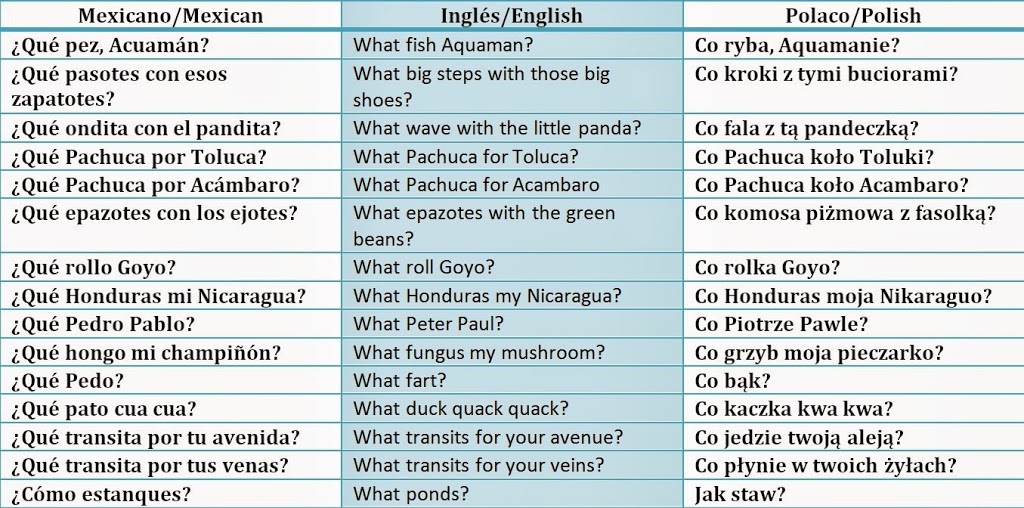
Task: Select the cell 'What fish Aquaman?'
Action: [x=512, y=46]
